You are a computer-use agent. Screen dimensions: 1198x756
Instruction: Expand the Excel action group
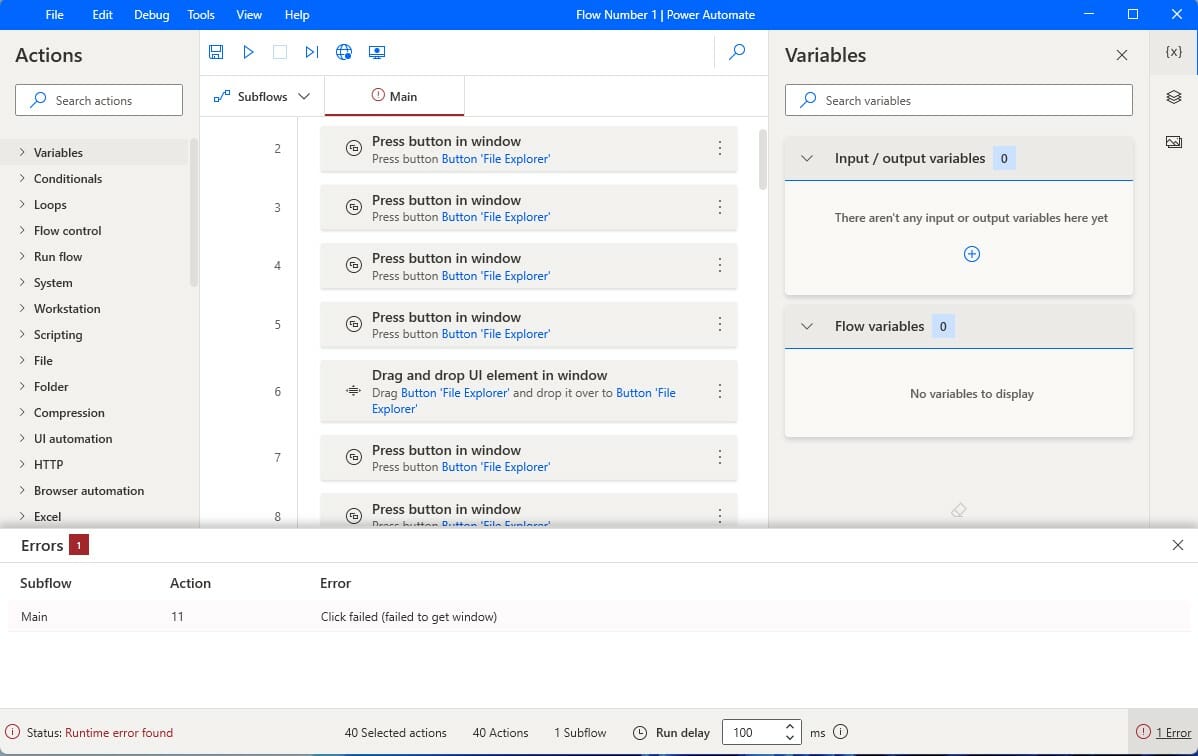coord(21,516)
